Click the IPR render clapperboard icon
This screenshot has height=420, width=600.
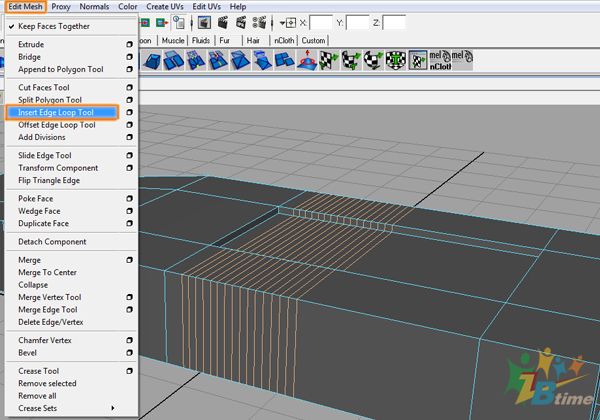coord(241,23)
